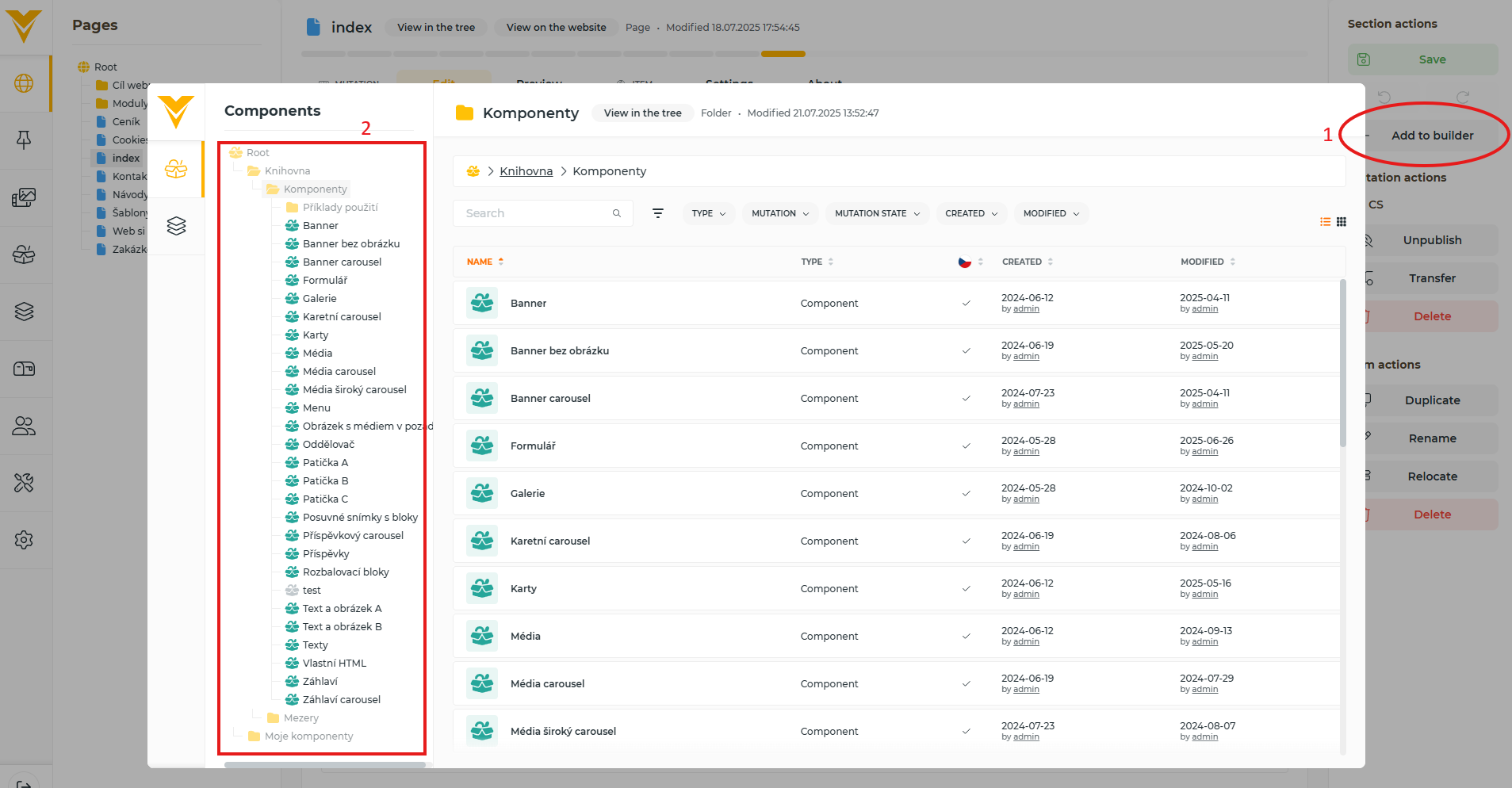Switch to grid view icon
This screenshot has width=1512, height=788.
(1342, 222)
